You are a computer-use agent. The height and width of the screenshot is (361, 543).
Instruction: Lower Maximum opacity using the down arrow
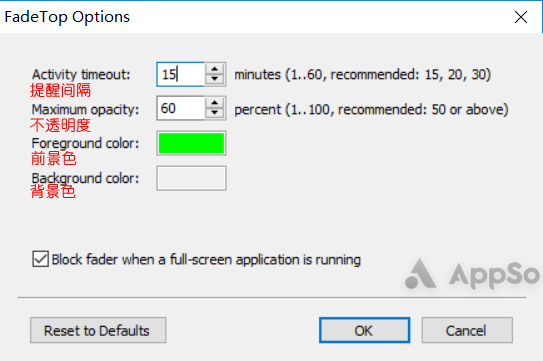pos(215,113)
